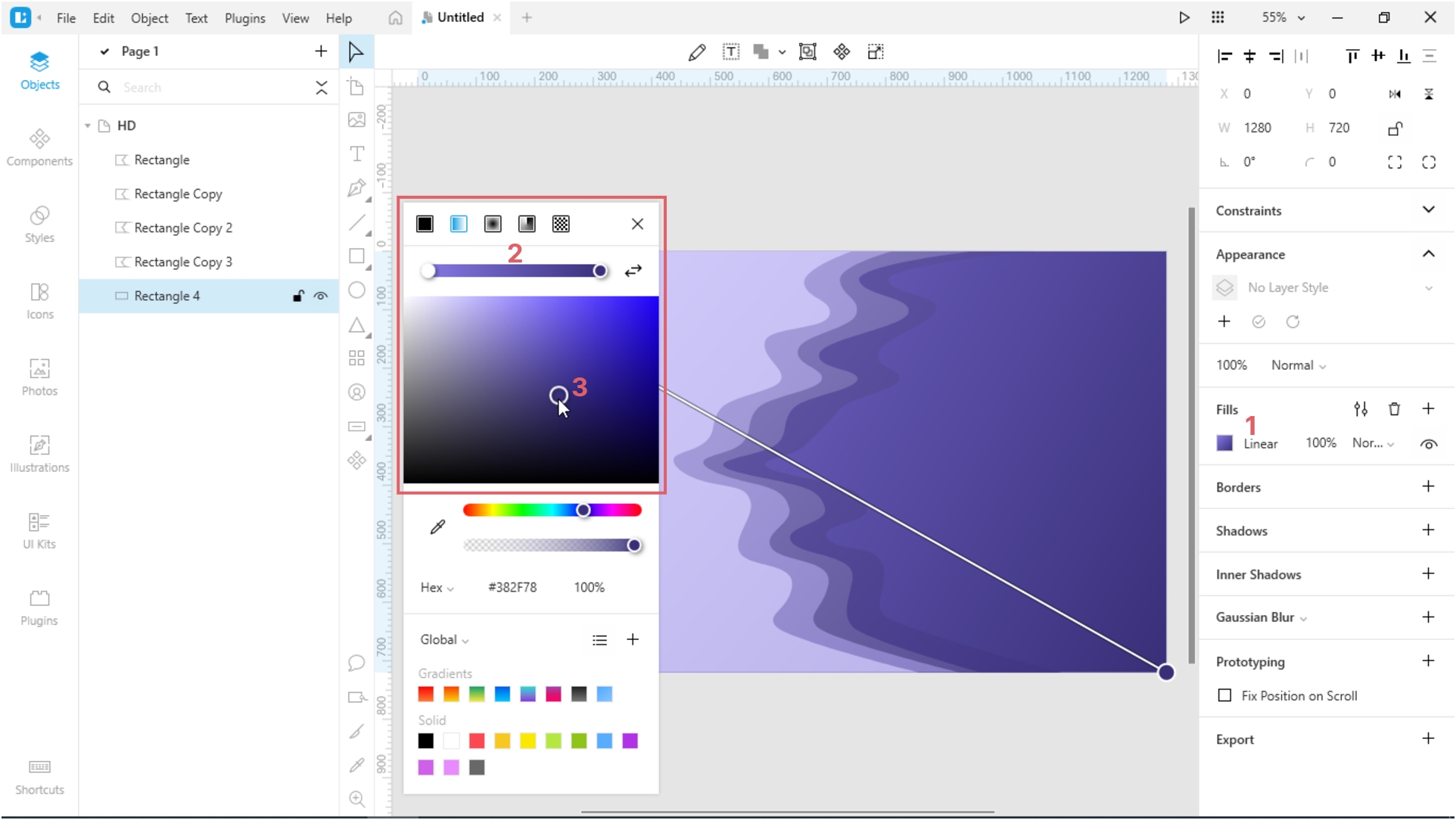Image resolution: width=1456 pixels, height=820 pixels.
Task: Collapse the Appearance section
Action: [x=1429, y=254]
